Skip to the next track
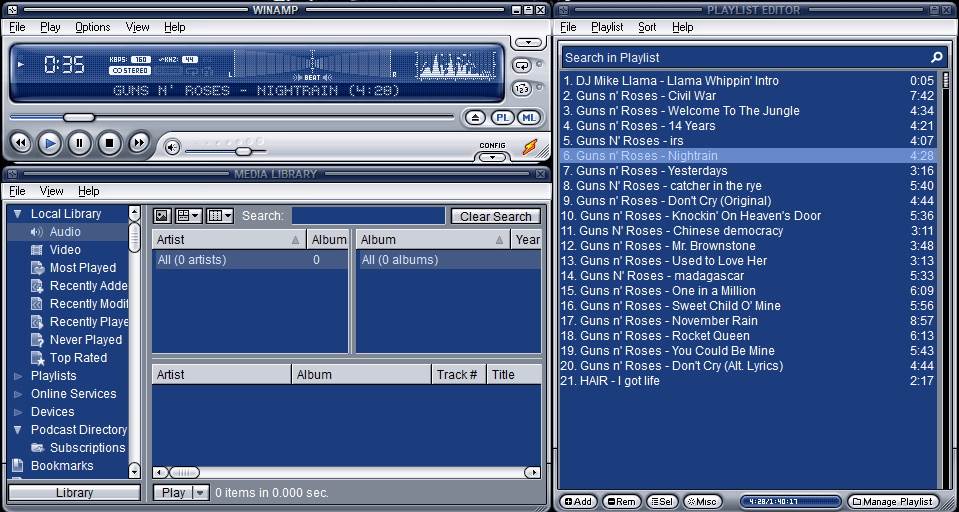The width and height of the screenshot is (959, 512). click(x=139, y=143)
